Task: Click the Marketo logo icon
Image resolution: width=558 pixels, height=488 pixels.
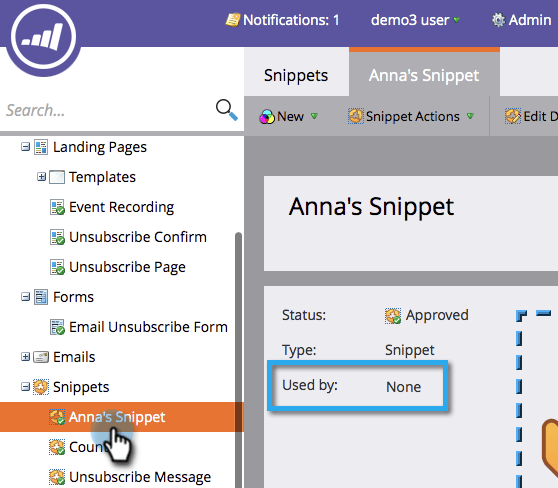Action: [43, 37]
